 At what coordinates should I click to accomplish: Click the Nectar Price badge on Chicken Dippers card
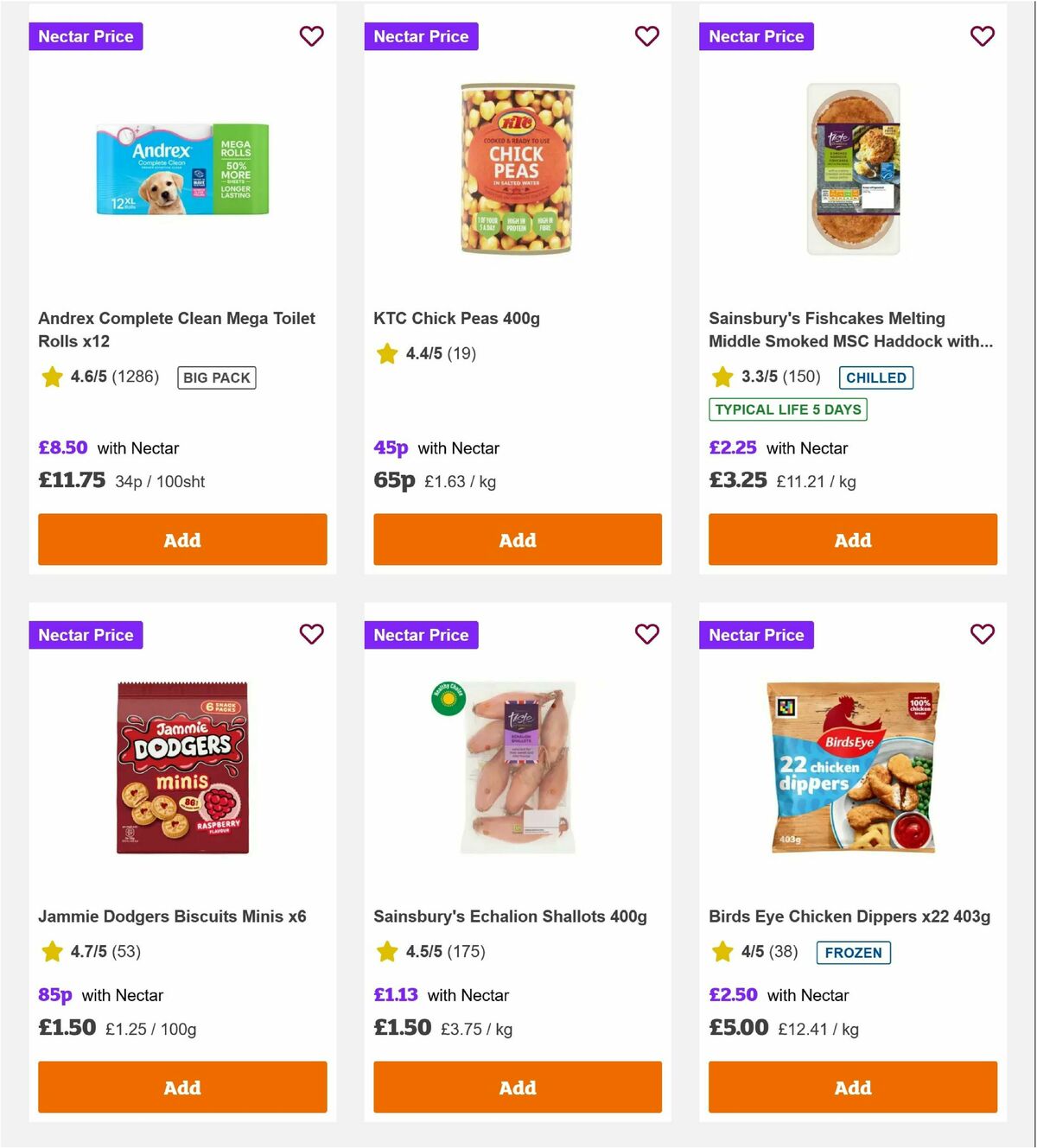(x=756, y=634)
